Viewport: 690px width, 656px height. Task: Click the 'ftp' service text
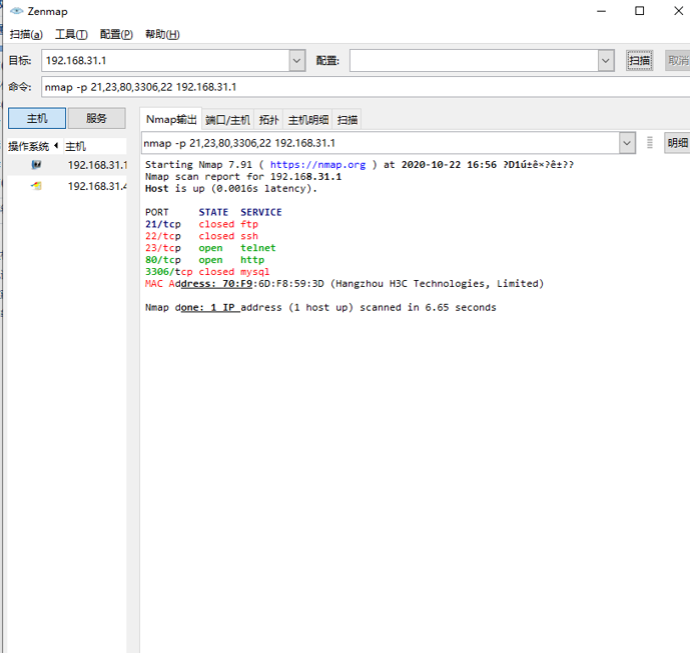pyautogui.click(x=249, y=224)
